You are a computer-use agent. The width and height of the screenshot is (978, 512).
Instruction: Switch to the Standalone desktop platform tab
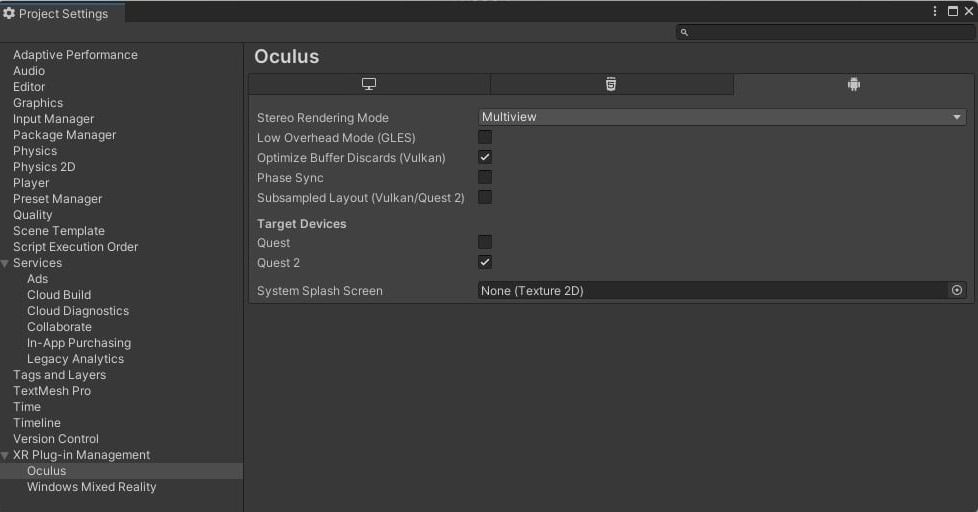coord(369,84)
